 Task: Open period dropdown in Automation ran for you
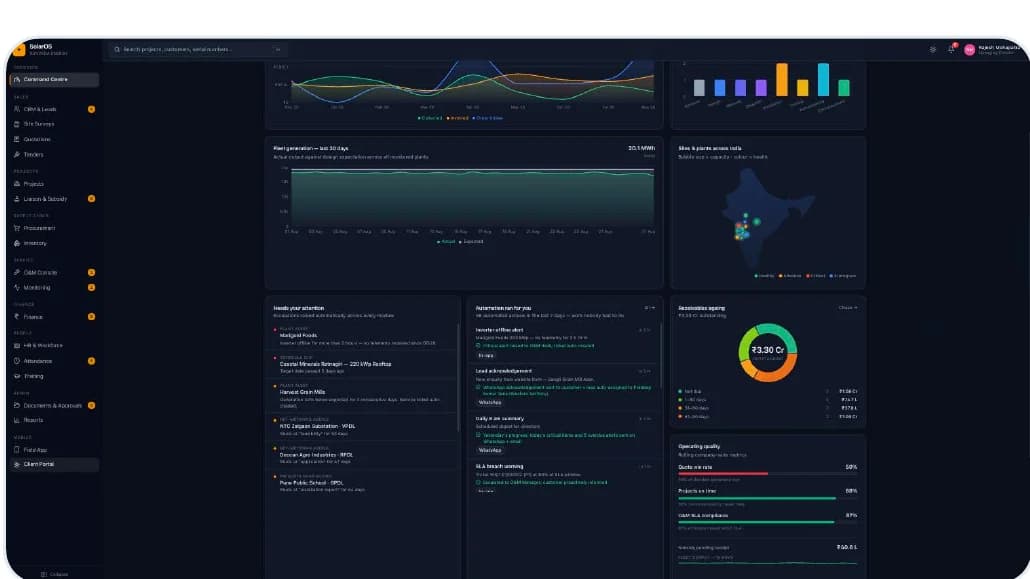coord(649,308)
